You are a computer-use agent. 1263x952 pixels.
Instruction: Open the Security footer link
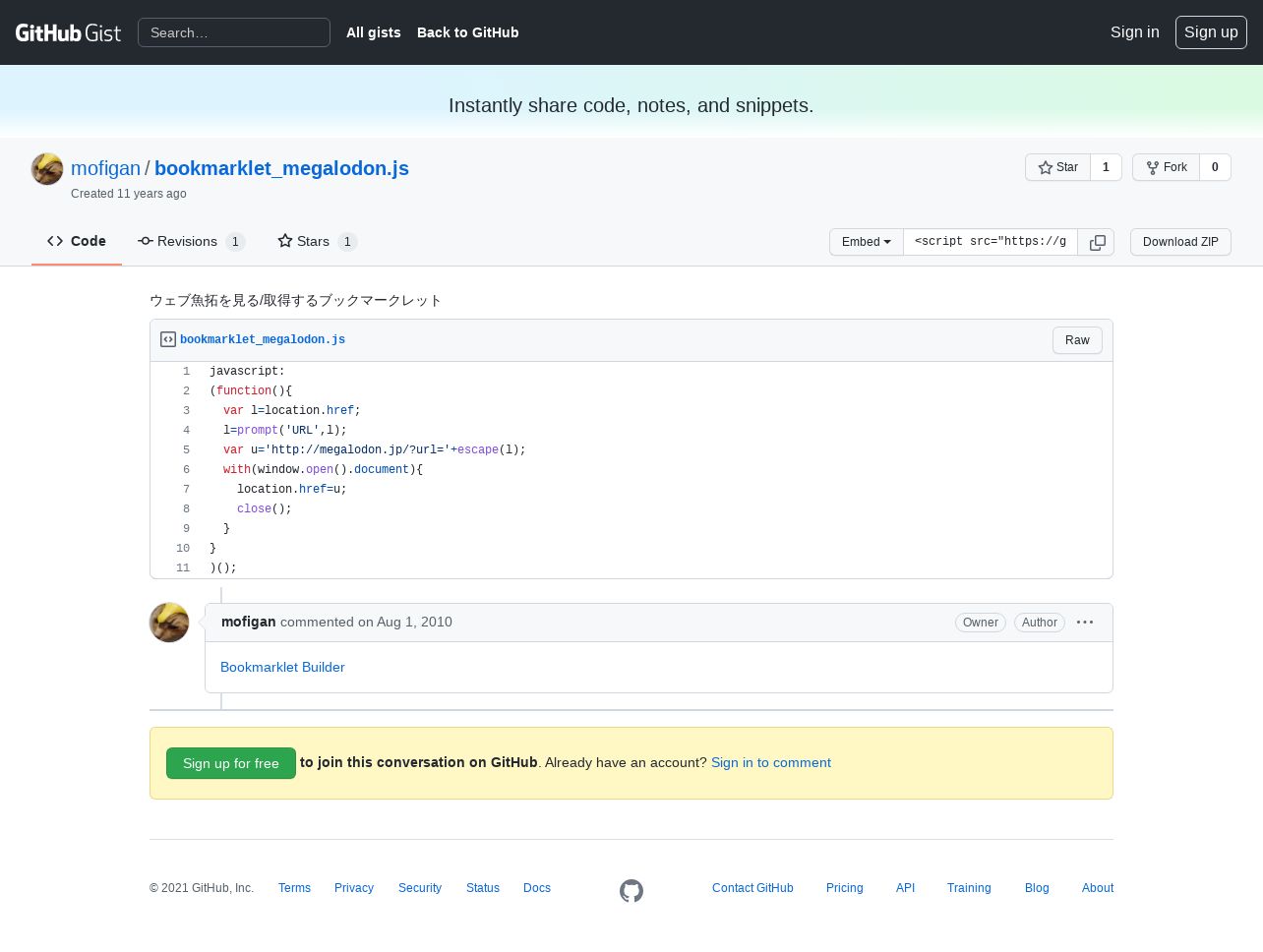click(420, 888)
